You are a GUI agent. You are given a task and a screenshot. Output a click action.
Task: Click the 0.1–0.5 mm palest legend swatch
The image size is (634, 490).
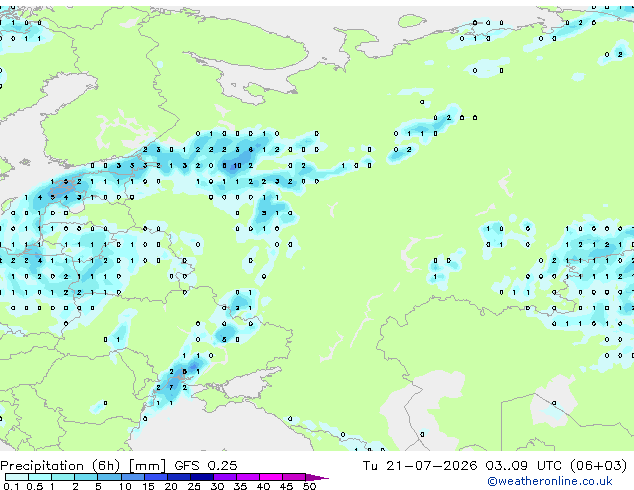tap(17, 477)
